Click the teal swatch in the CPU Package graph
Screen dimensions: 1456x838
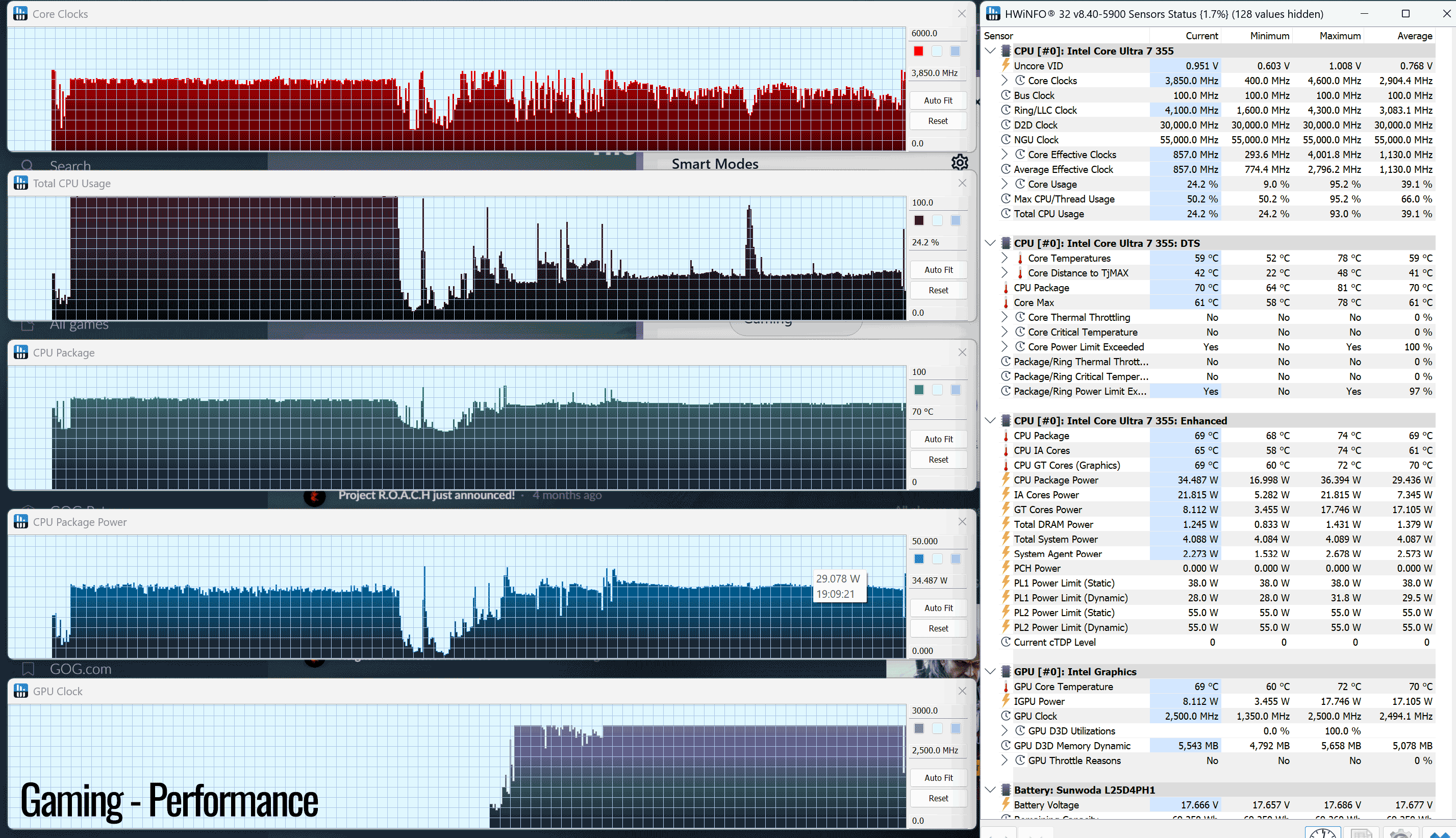919,390
